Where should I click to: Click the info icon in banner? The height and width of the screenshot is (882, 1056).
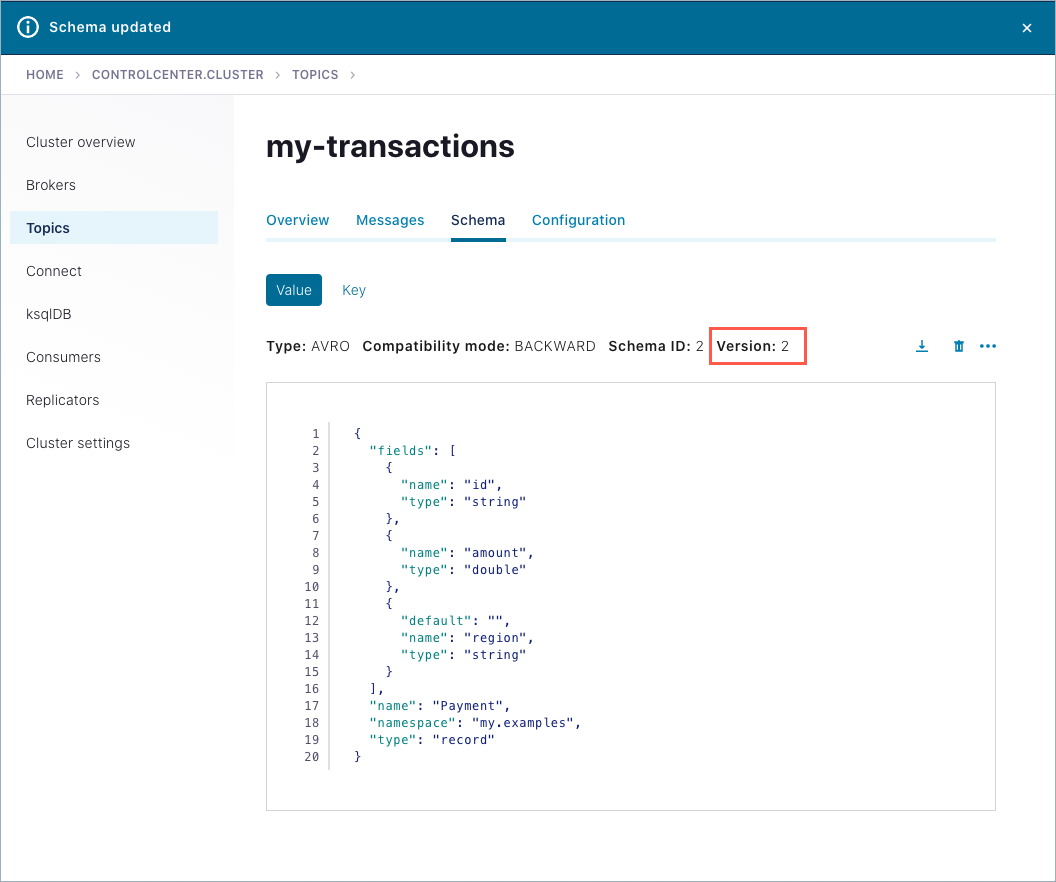pos(28,27)
